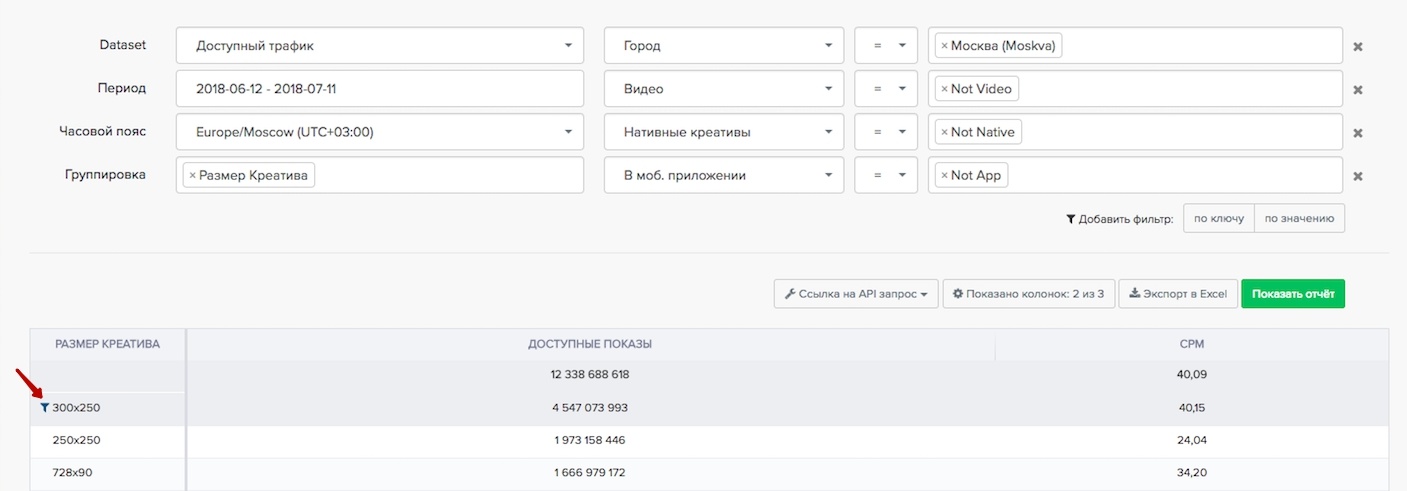Viewport: 1407px width, 491px height.
Task: Remove the Москва (Moskva) tag
Action: 944,46
